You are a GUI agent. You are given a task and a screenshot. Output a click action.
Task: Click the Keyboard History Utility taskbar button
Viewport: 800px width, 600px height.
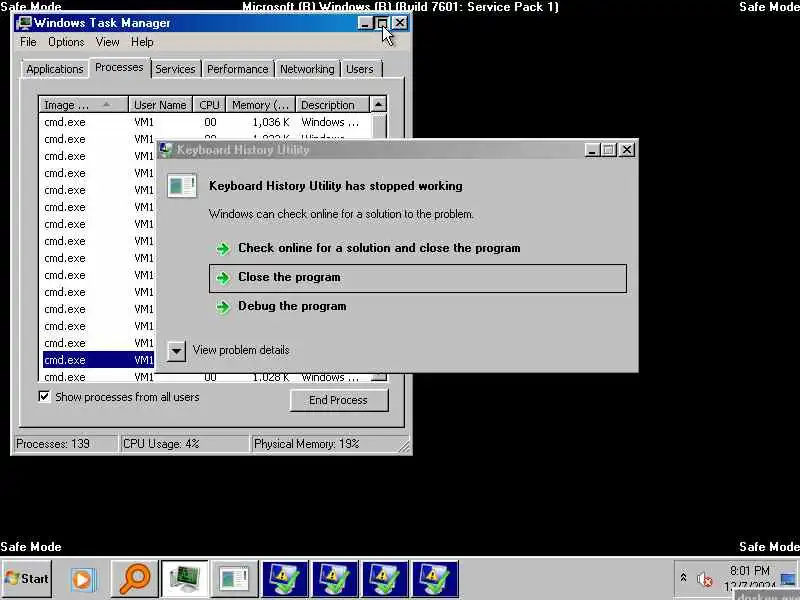pos(234,579)
